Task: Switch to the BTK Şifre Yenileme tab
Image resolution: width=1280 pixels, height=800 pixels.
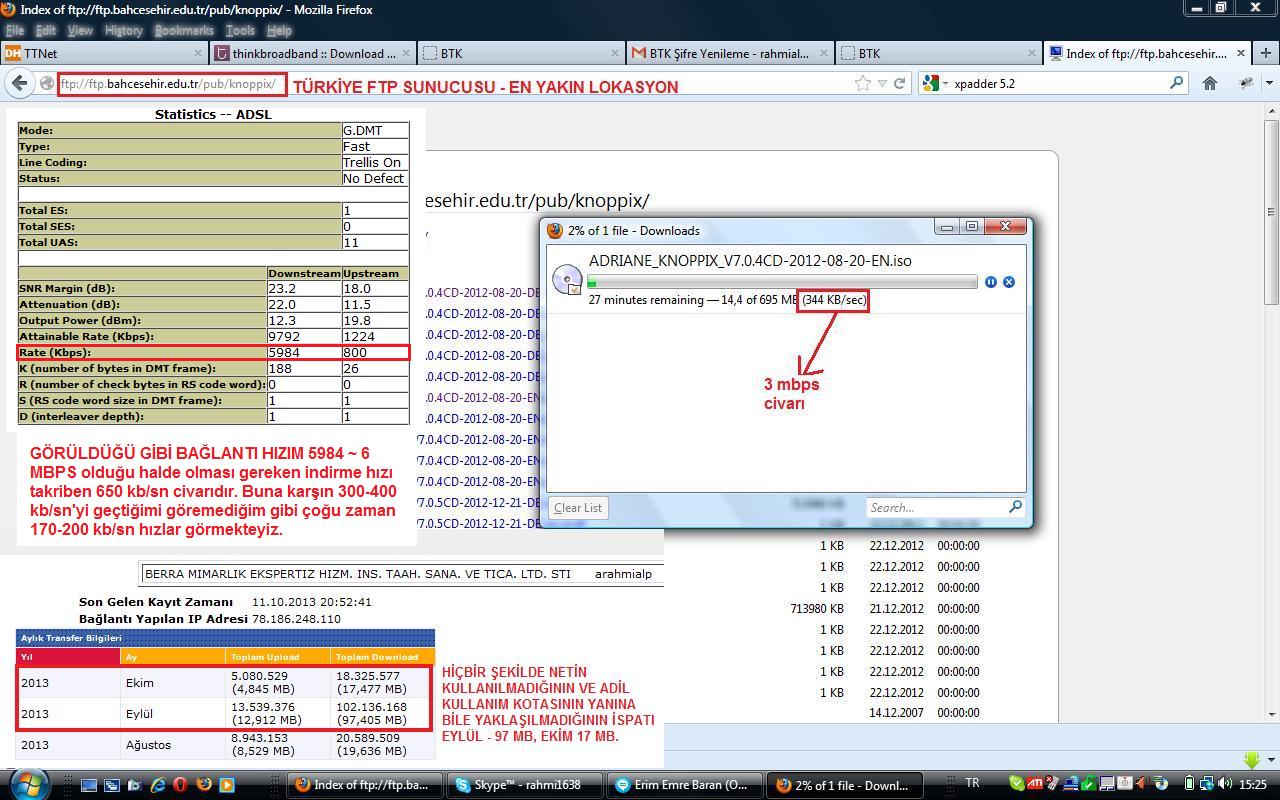Action: click(x=730, y=53)
